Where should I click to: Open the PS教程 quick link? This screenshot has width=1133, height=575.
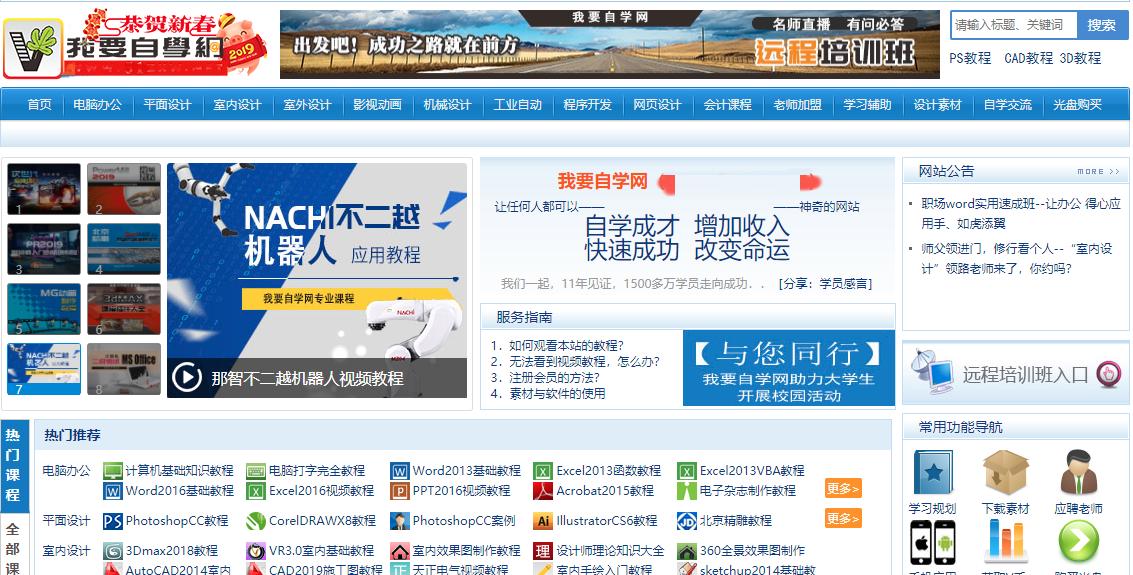point(970,59)
